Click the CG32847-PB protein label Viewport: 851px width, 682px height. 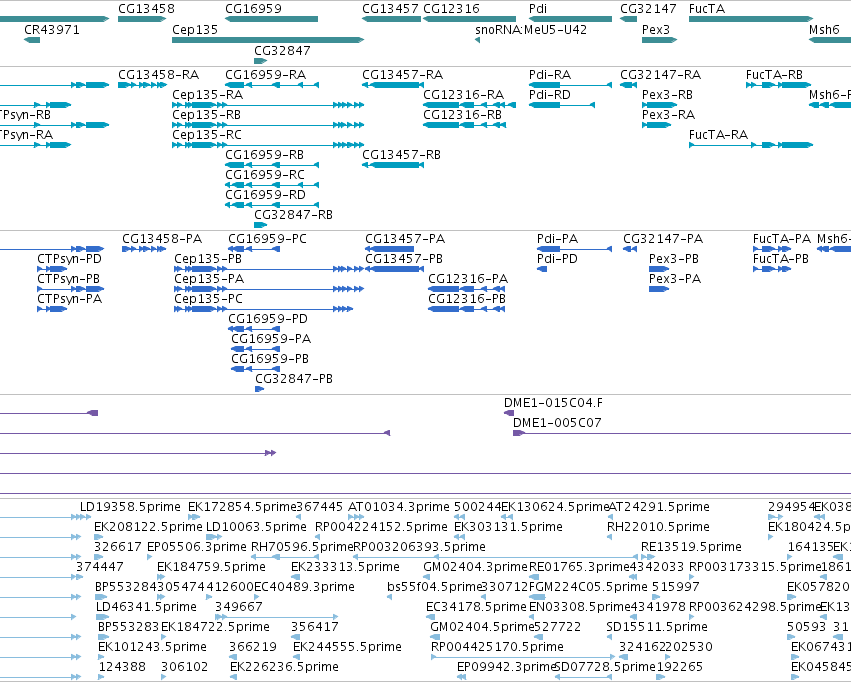pos(294,379)
